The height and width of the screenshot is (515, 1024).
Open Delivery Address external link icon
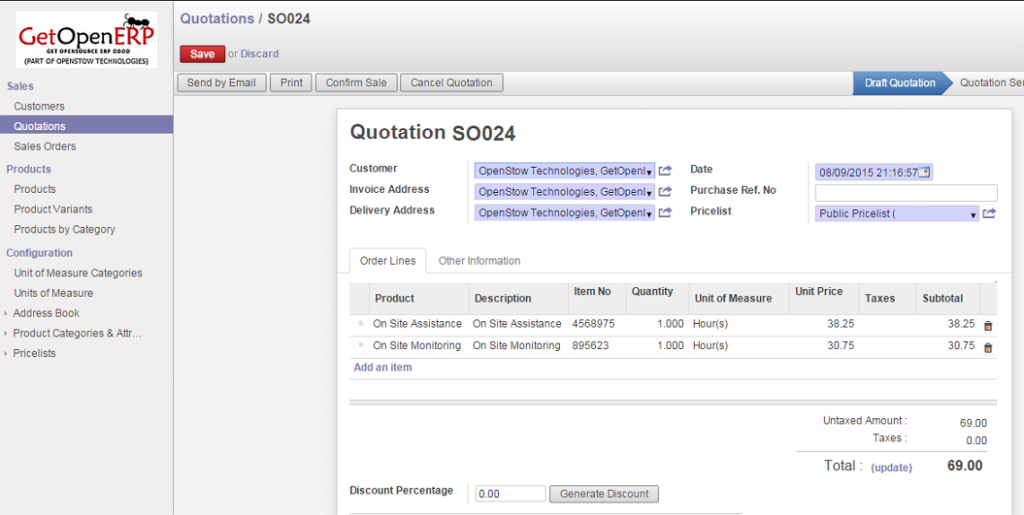[x=665, y=213]
